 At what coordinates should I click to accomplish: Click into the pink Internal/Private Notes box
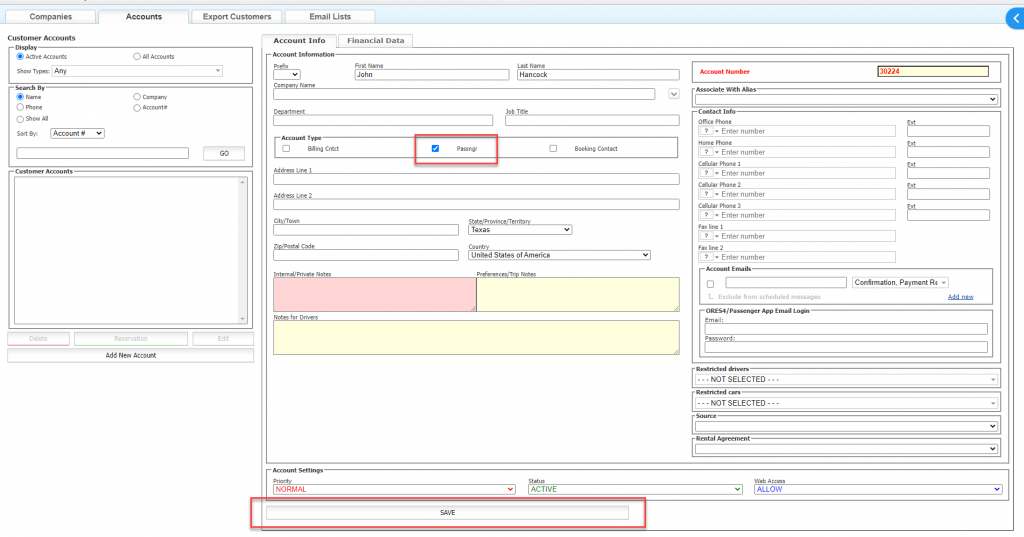374,295
